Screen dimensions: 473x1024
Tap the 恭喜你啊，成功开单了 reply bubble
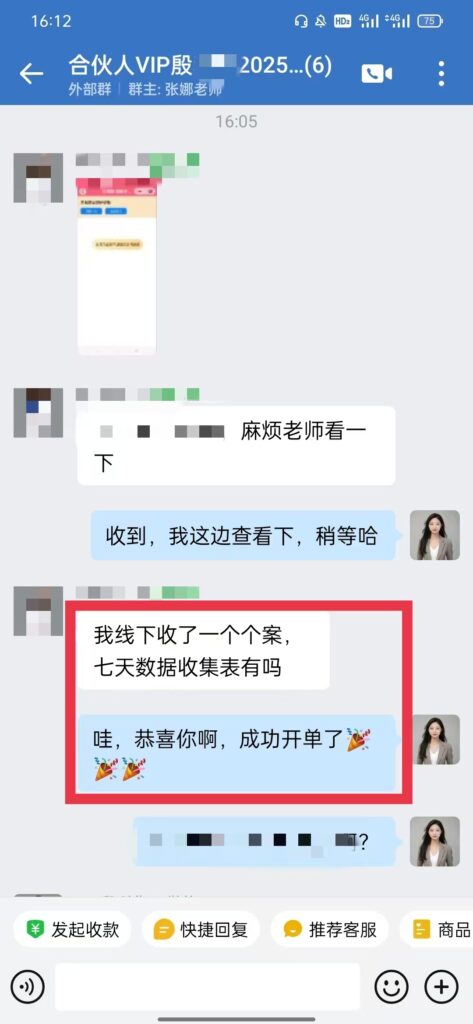(236, 753)
